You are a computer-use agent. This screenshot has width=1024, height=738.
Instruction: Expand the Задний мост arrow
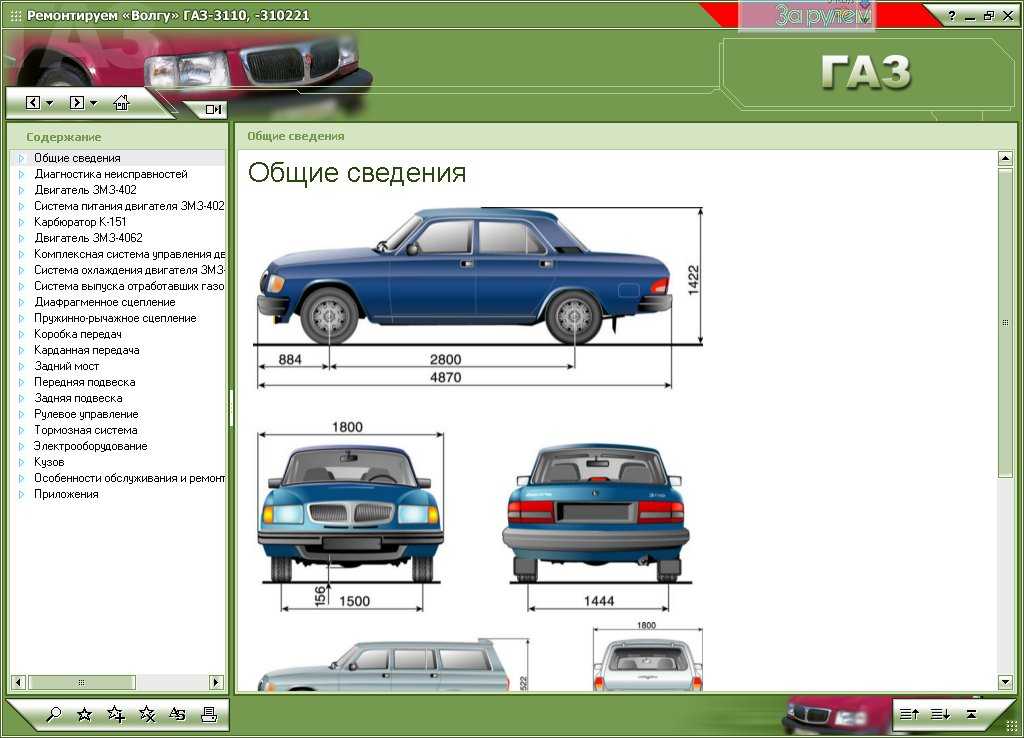(x=22, y=366)
